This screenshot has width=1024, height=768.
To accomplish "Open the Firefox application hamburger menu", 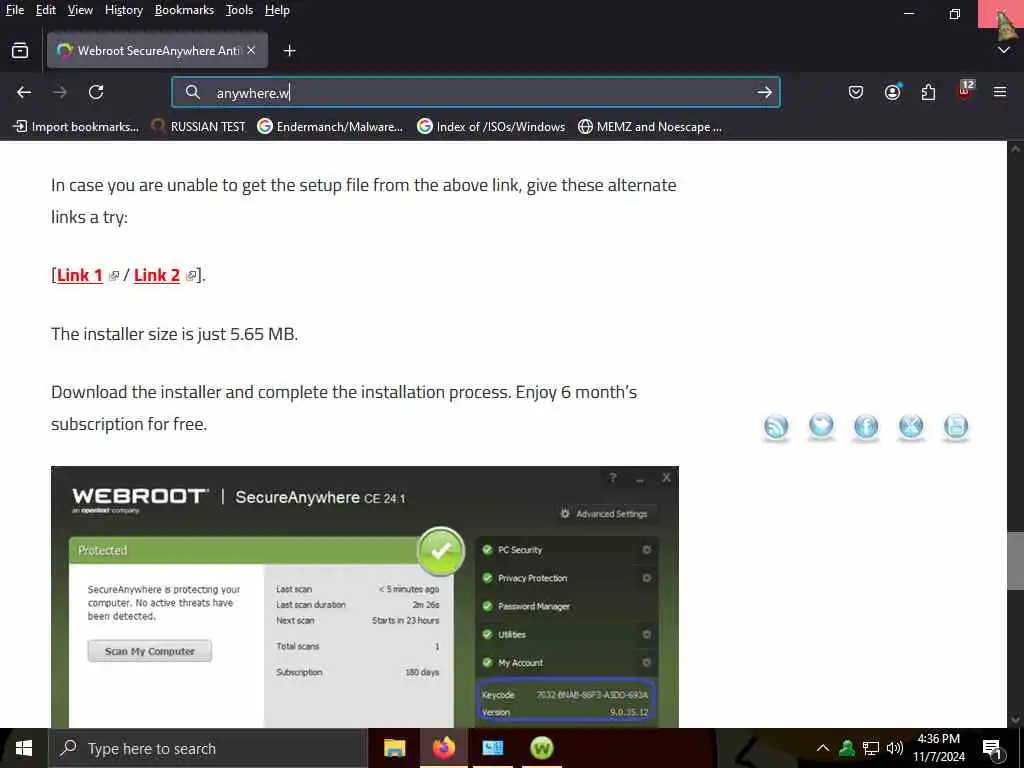I will pos(1000,92).
